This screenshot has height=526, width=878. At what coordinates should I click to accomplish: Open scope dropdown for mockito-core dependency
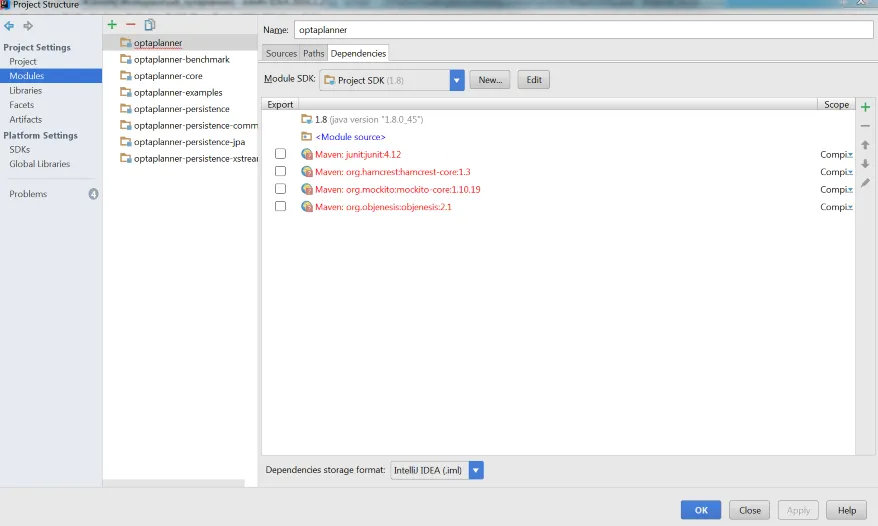pos(849,190)
